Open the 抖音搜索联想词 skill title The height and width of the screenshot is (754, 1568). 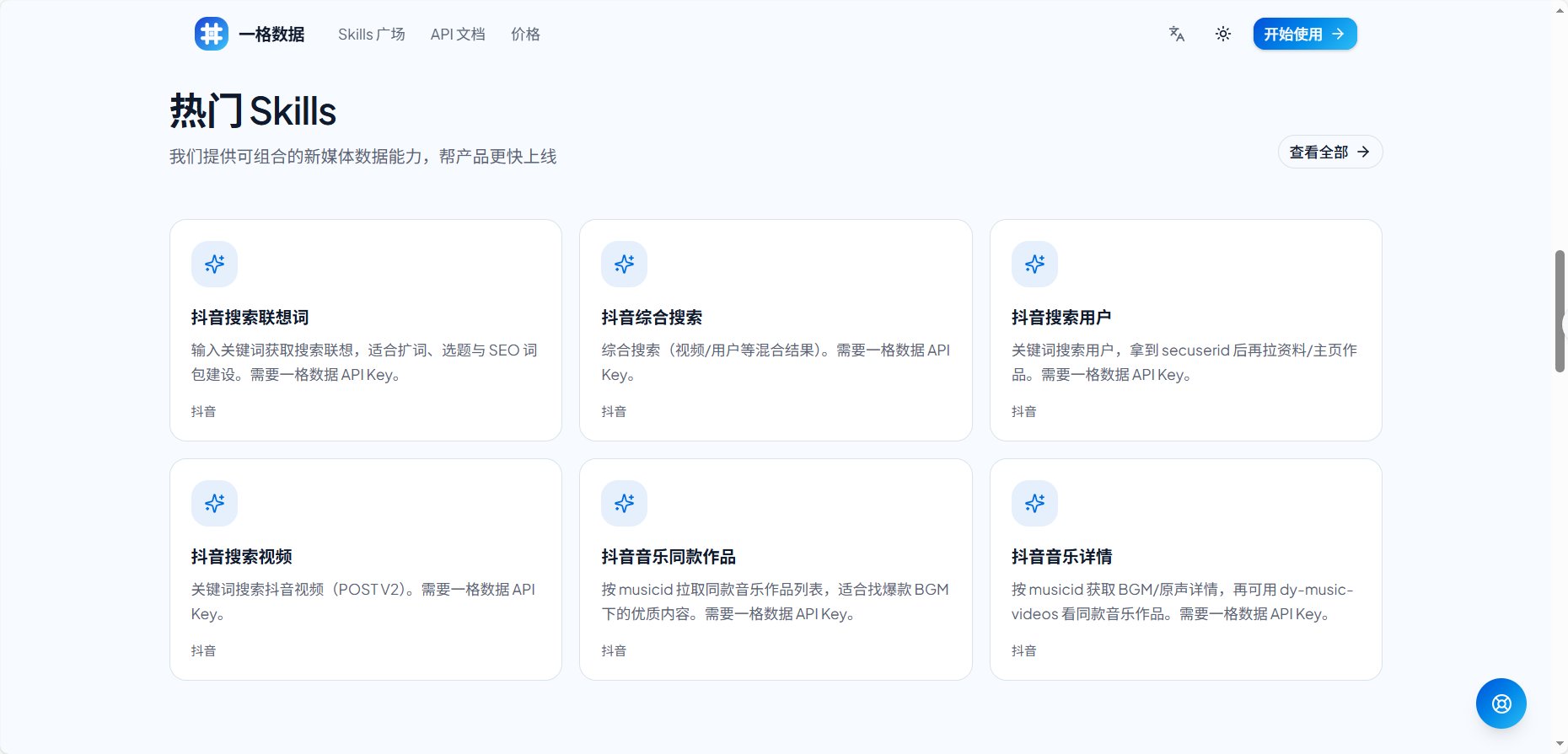[x=250, y=318]
